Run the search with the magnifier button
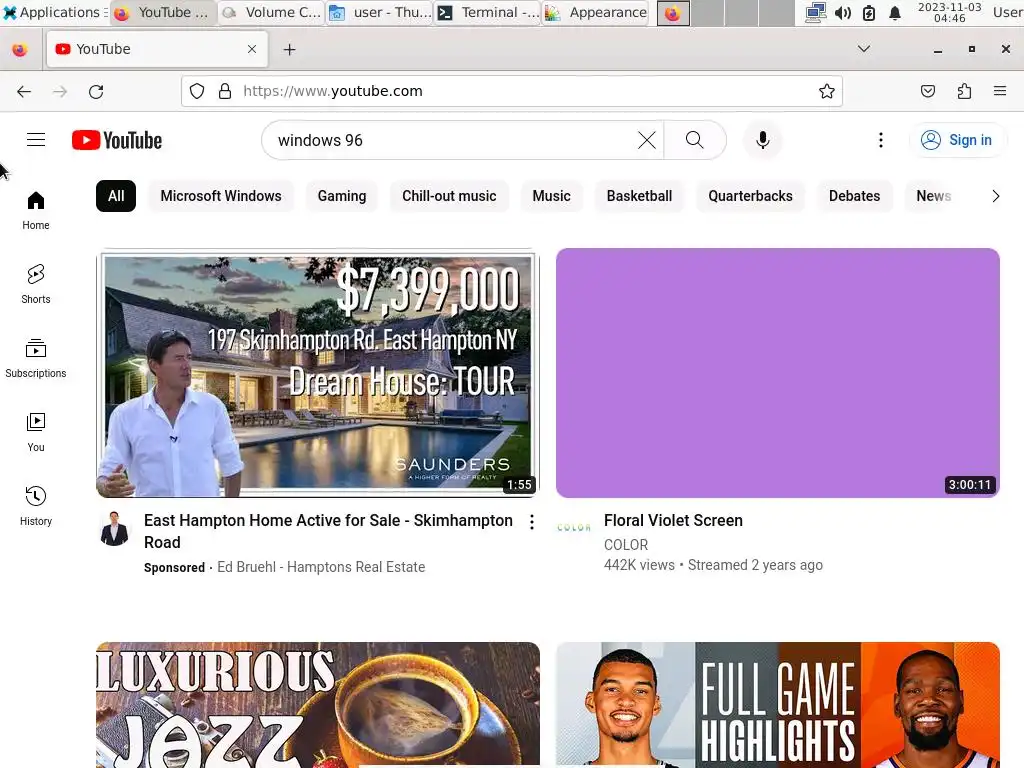This screenshot has width=1024, height=768. click(x=695, y=140)
